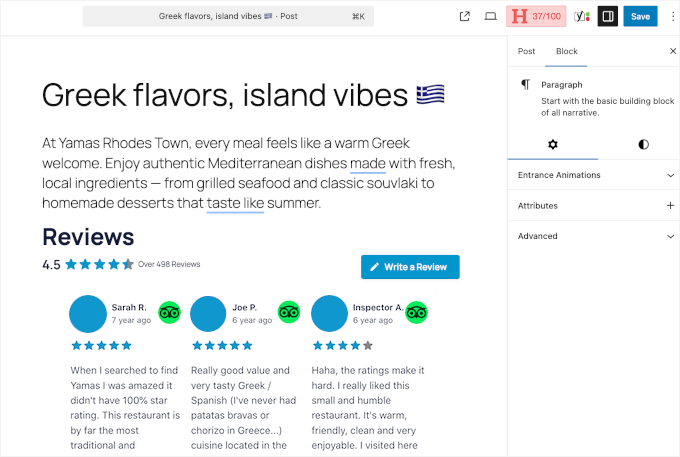This screenshot has height=457, width=680.
Task: Toggle the Settings sidebar panel
Action: (608, 16)
